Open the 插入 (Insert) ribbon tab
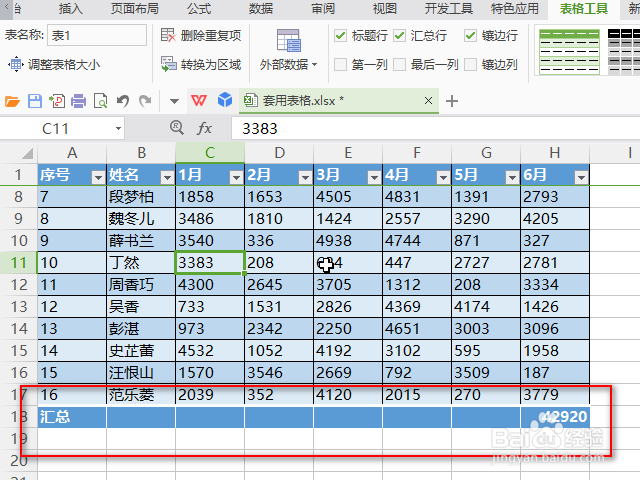Screen dimensions: 640x480 click(70, 8)
